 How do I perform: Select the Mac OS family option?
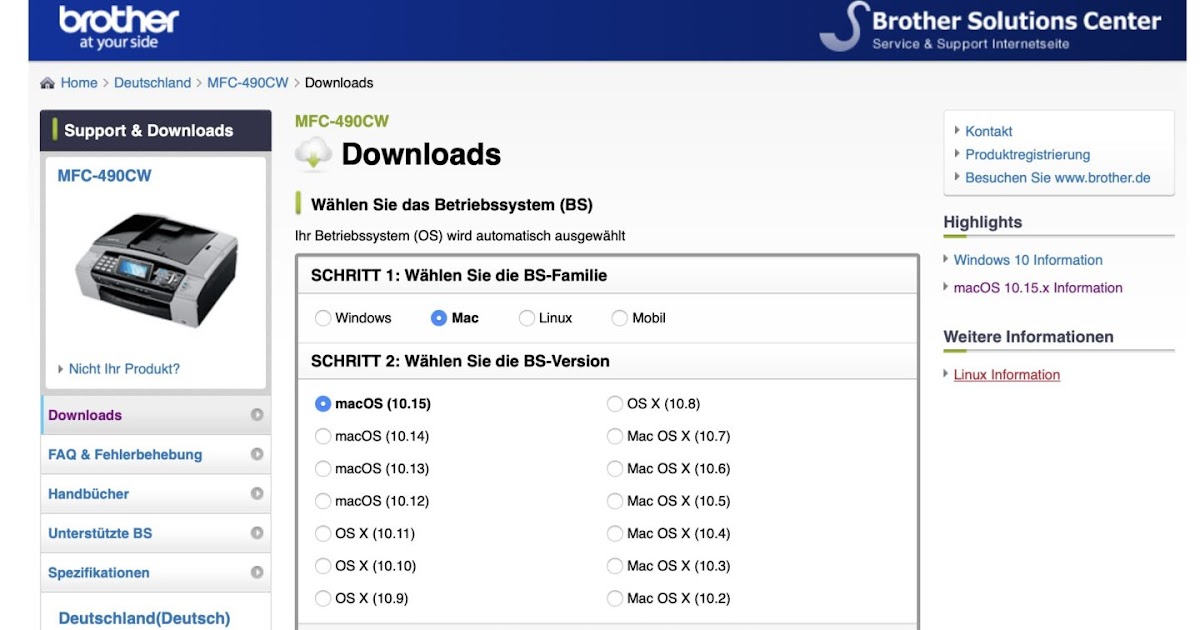click(x=439, y=318)
